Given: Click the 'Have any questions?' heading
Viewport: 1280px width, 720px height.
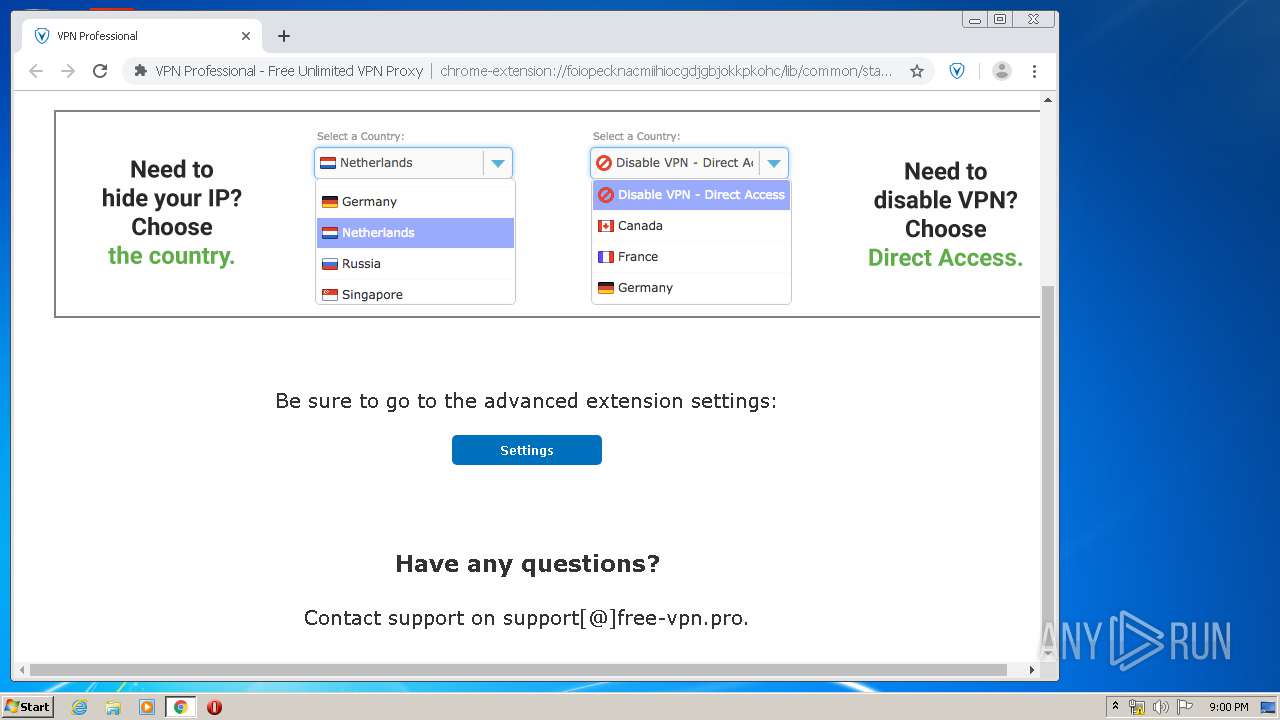Looking at the screenshot, I should pyautogui.click(x=527, y=564).
